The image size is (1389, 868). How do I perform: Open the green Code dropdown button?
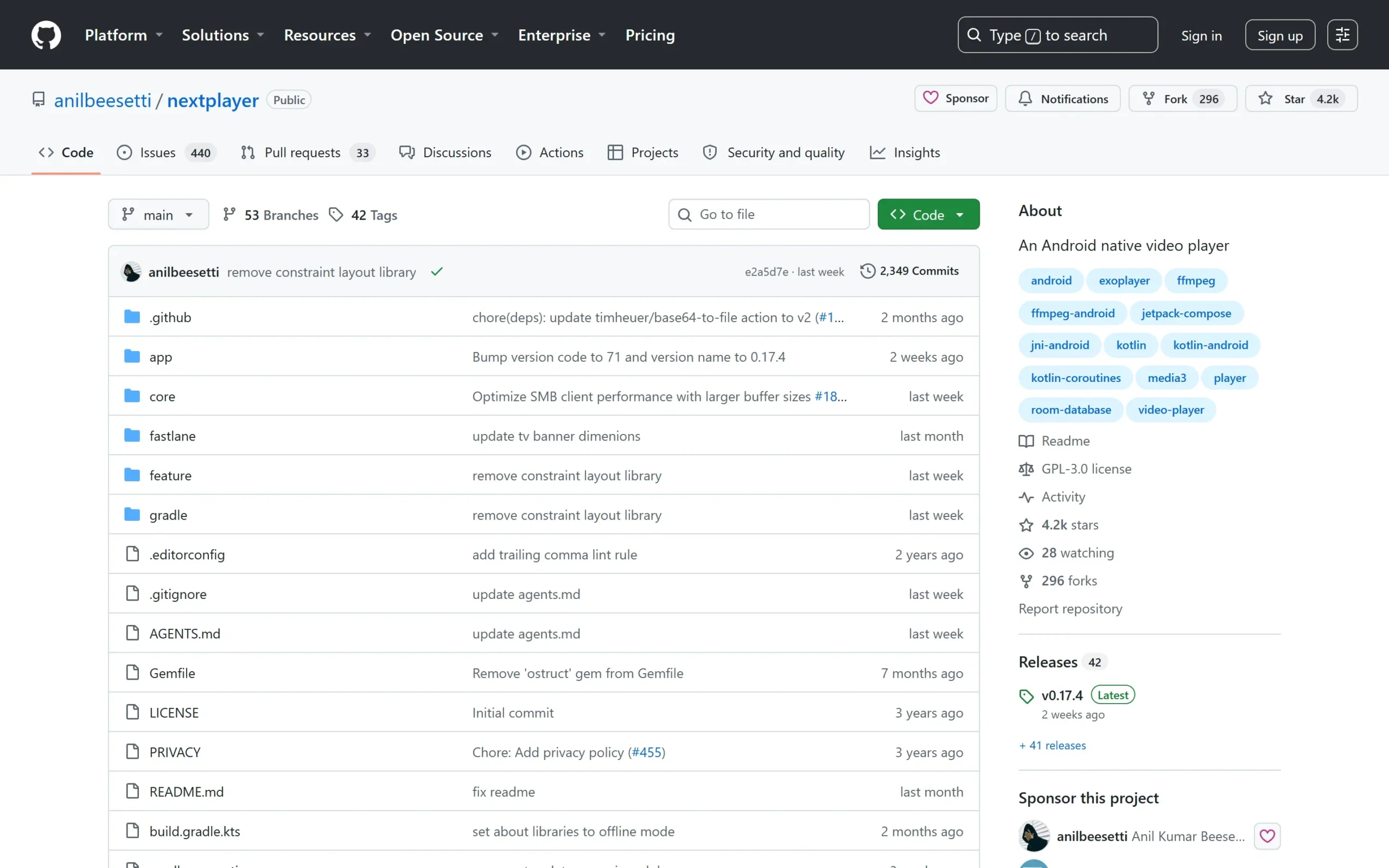coord(928,215)
